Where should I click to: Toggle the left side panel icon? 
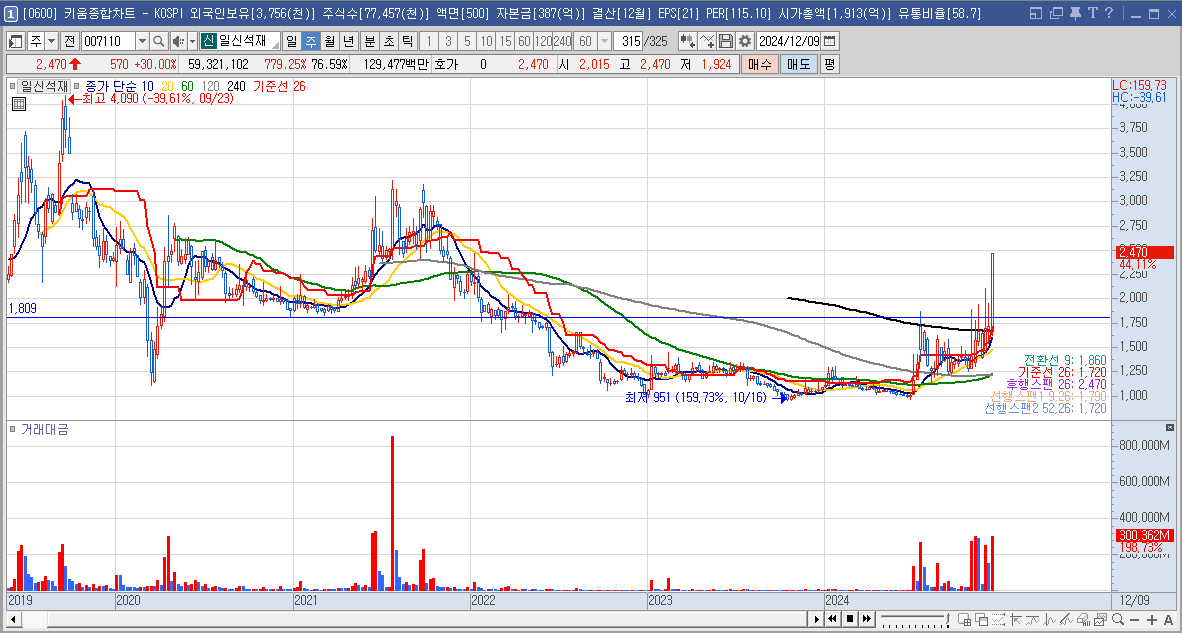(16, 41)
